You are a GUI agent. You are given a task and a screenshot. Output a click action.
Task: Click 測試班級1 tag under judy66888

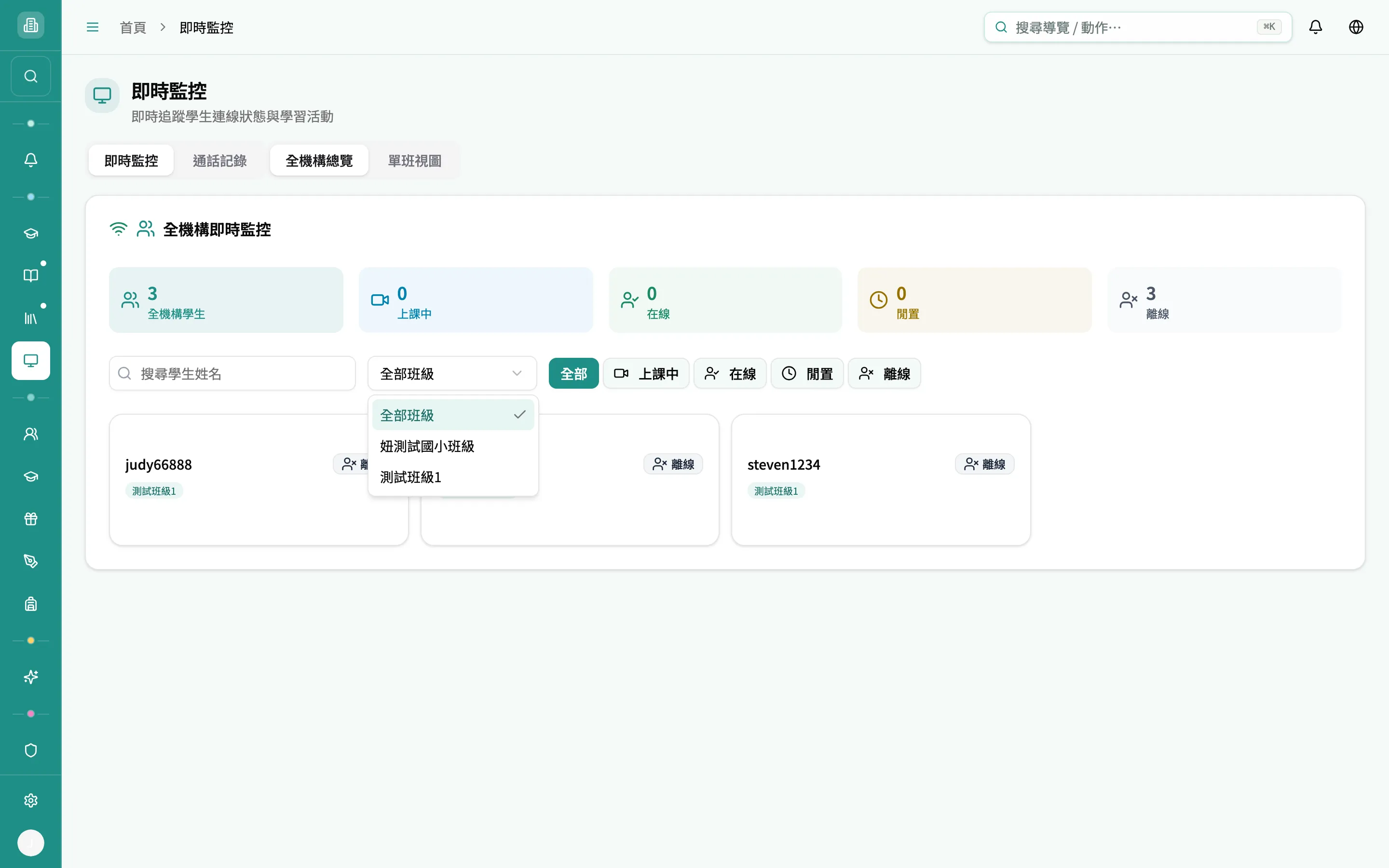pyautogui.click(x=154, y=491)
